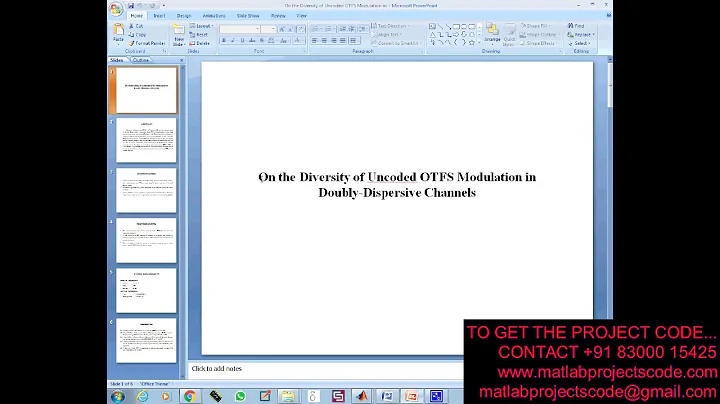
Task: Open the Windows Start menu
Action: coord(118,396)
